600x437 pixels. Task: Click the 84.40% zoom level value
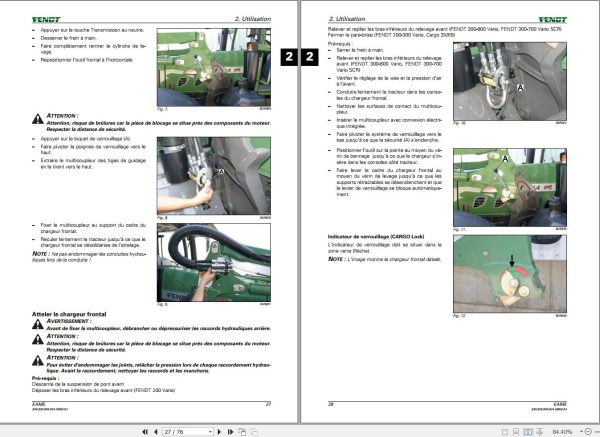[562, 432]
